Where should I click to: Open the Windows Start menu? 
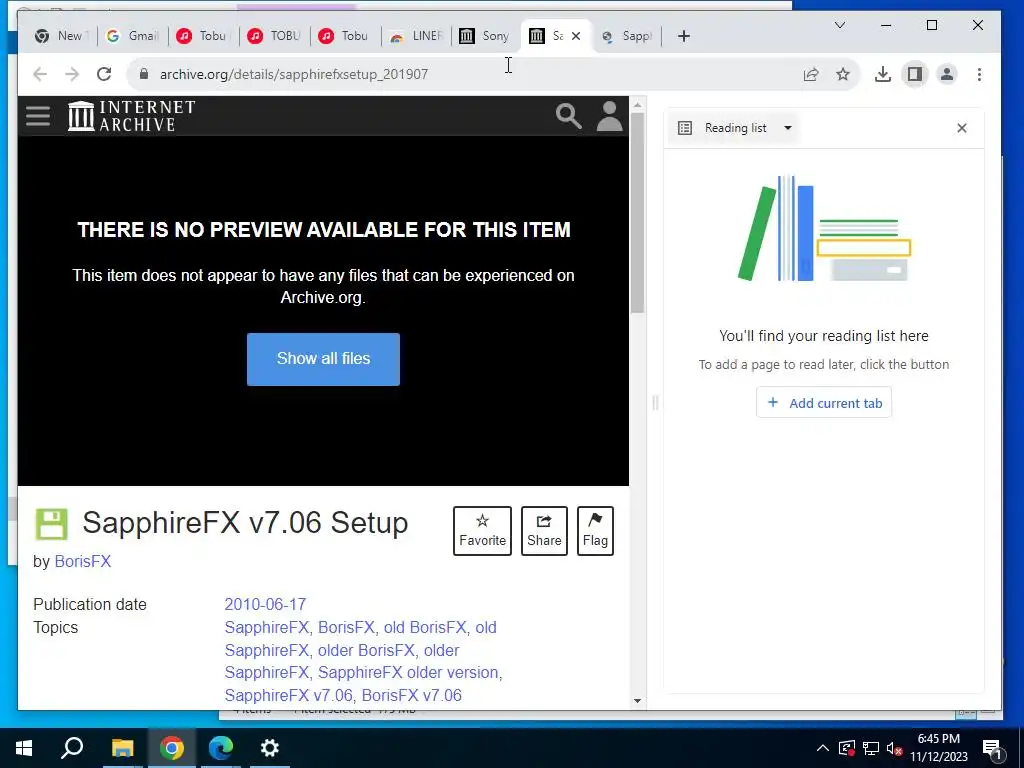(24, 748)
